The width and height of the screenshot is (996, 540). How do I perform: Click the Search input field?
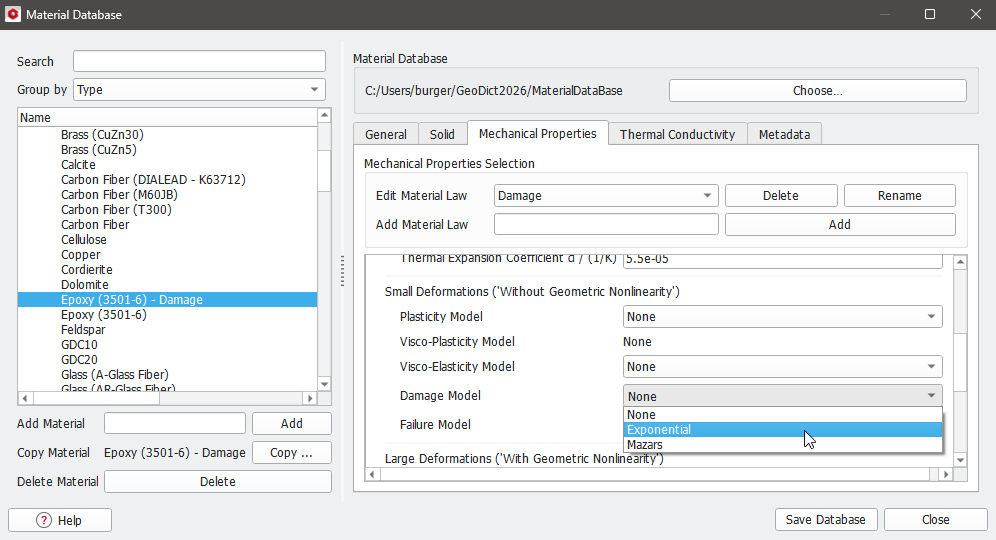(x=199, y=62)
